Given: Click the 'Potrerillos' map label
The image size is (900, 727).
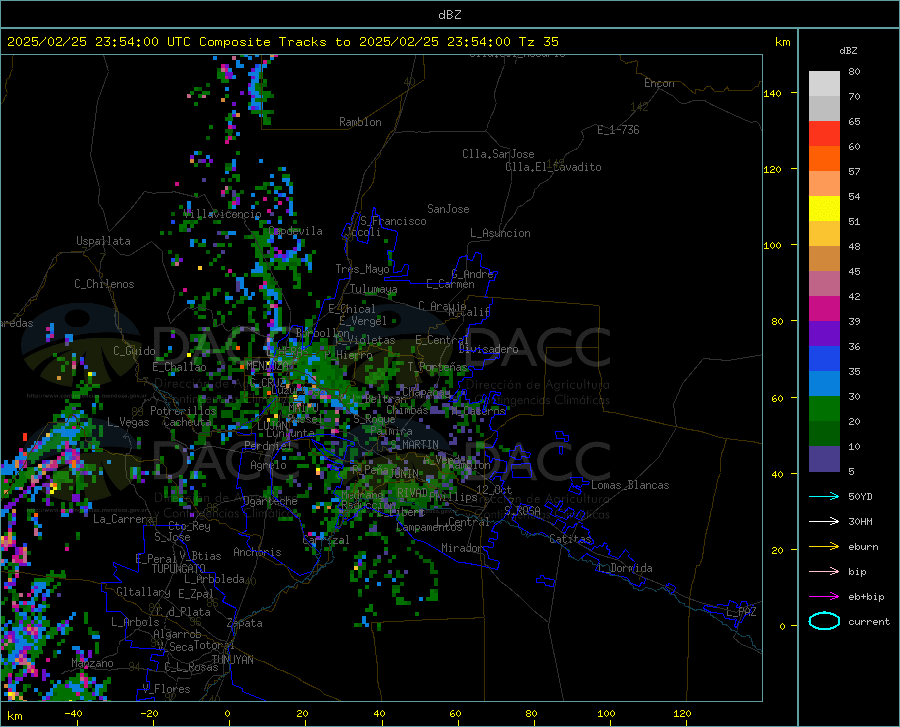Looking at the screenshot, I should tap(183, 411).
